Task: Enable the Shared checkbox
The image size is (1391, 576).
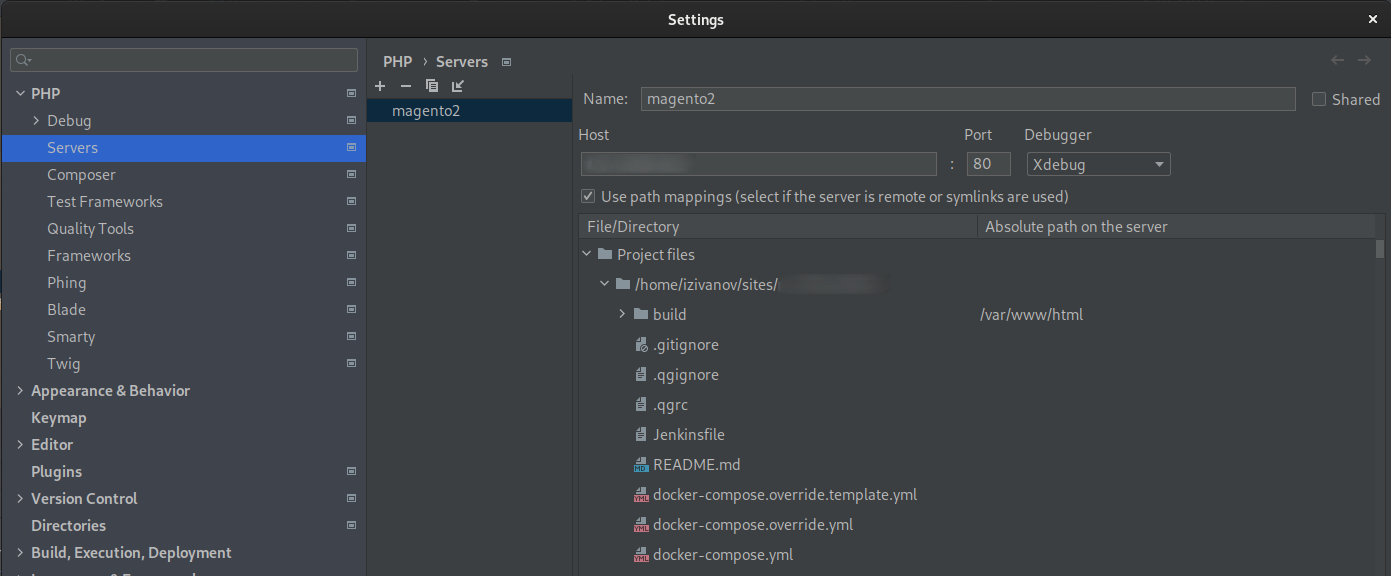Action: pyautogui.click(x=1319, y=99)
